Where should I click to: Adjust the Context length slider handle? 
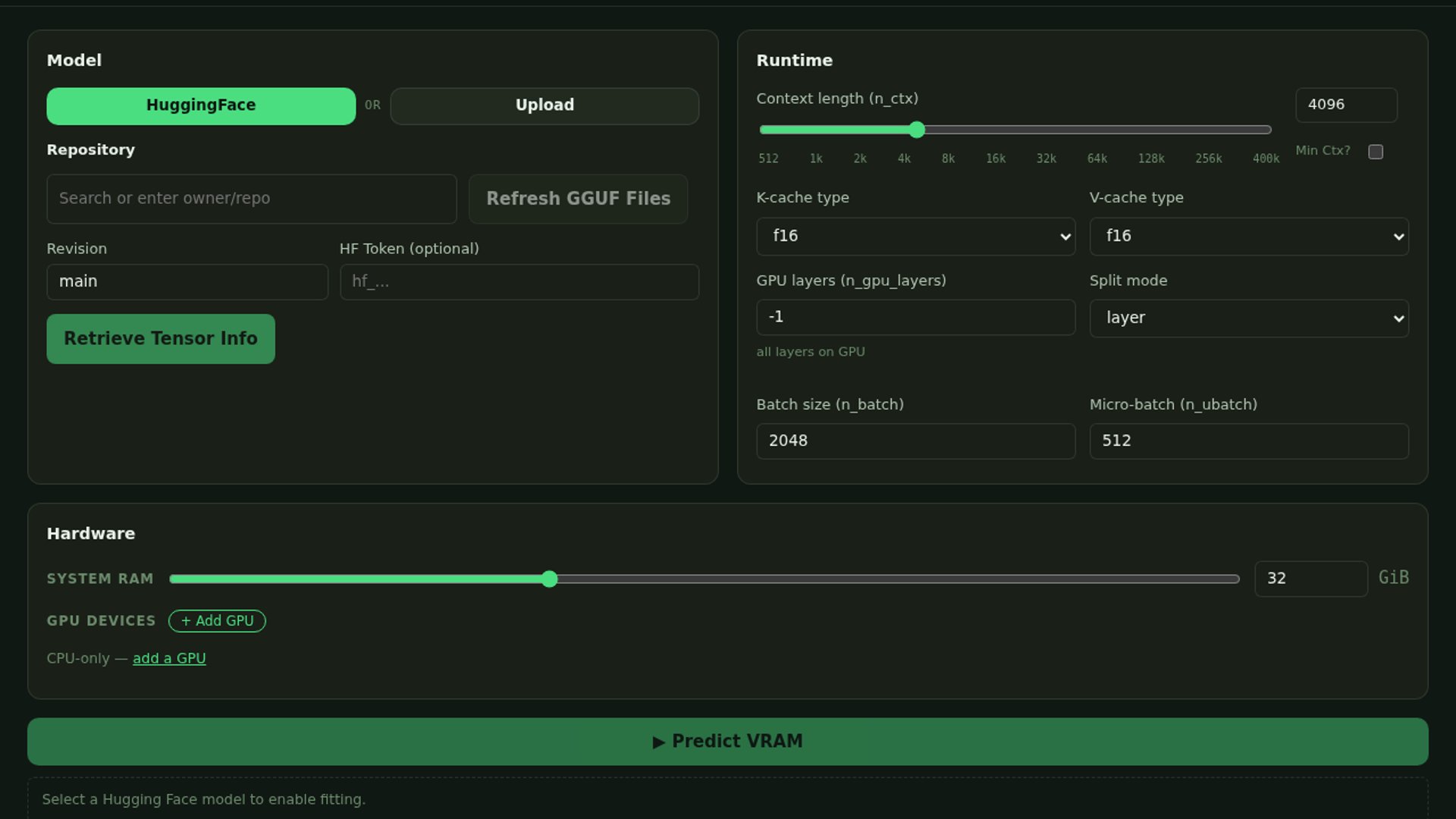pos(917,130)
